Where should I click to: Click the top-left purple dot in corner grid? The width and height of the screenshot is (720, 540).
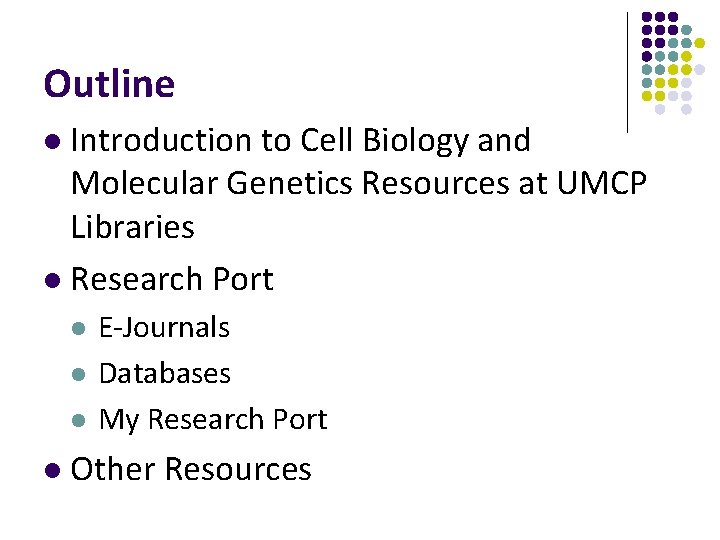pyautogui.click(x=647, y=18)
